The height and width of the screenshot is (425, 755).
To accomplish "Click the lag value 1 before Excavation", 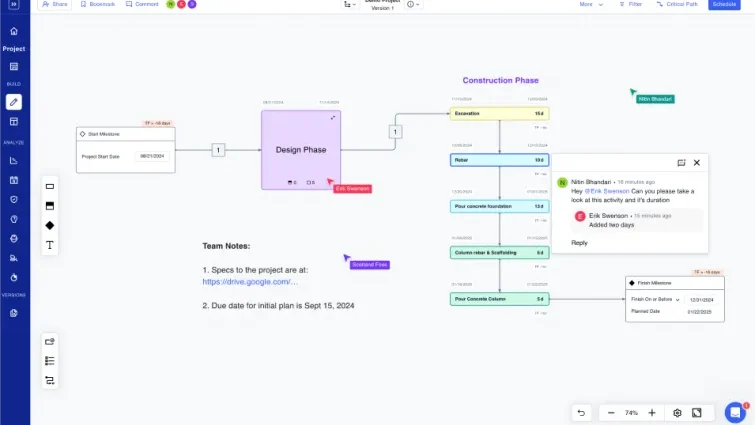I will 395,132.
